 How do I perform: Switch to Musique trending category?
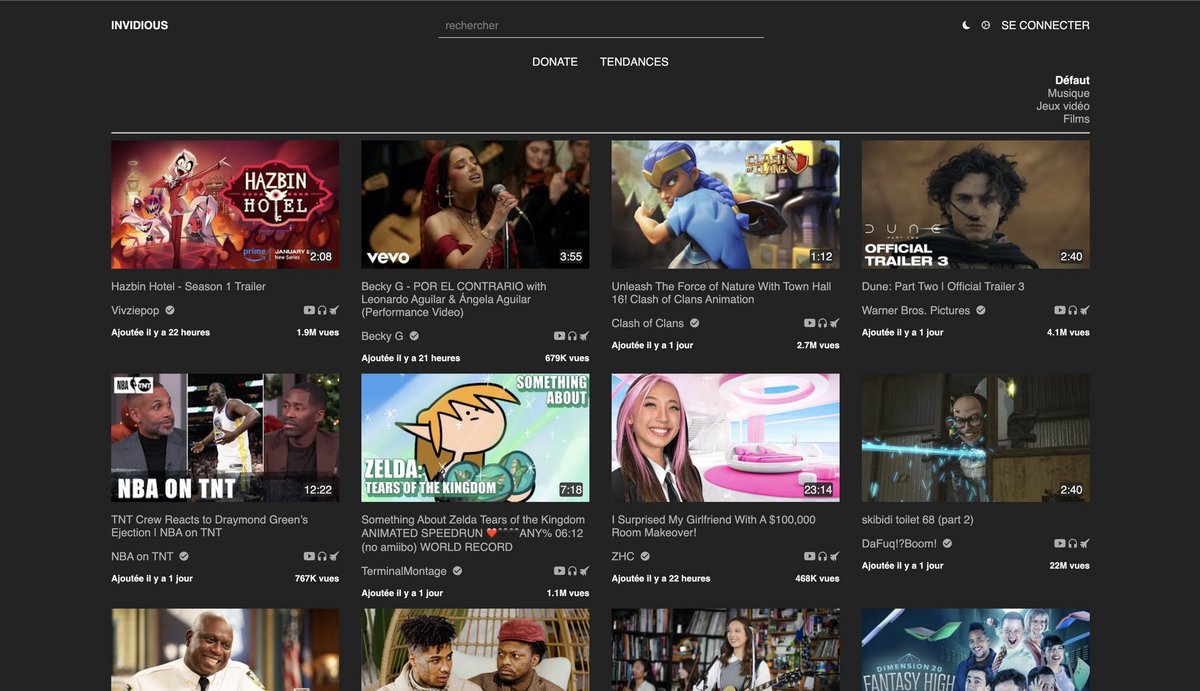point(1069,93)
